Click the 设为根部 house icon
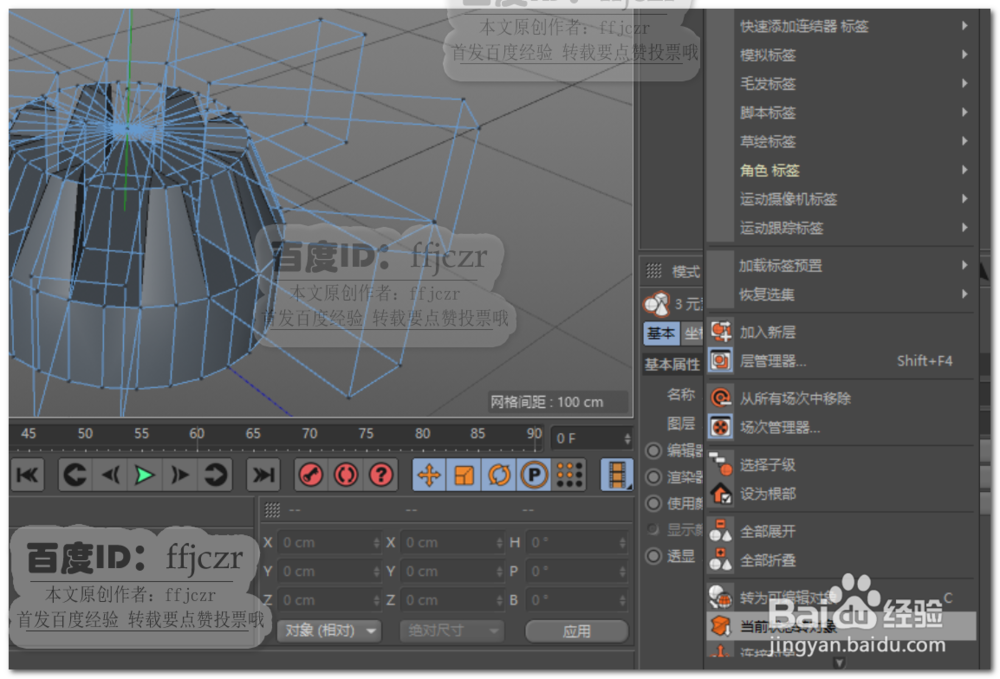Screen dimensions: 1000x679 [x=721, y=493]
